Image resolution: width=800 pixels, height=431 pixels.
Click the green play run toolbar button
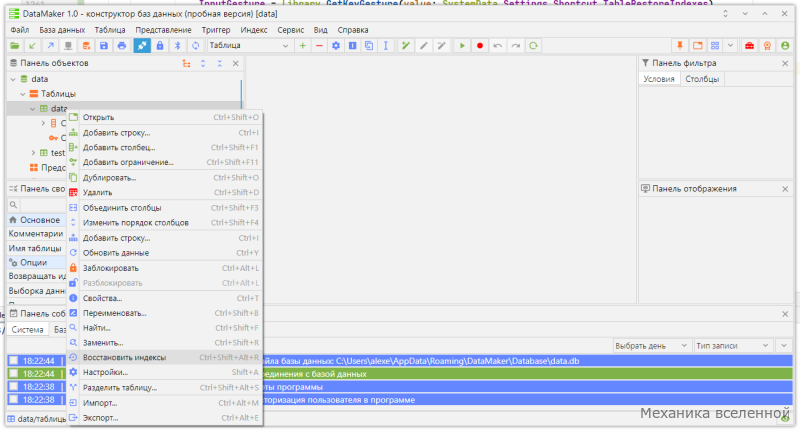(462, 46)
